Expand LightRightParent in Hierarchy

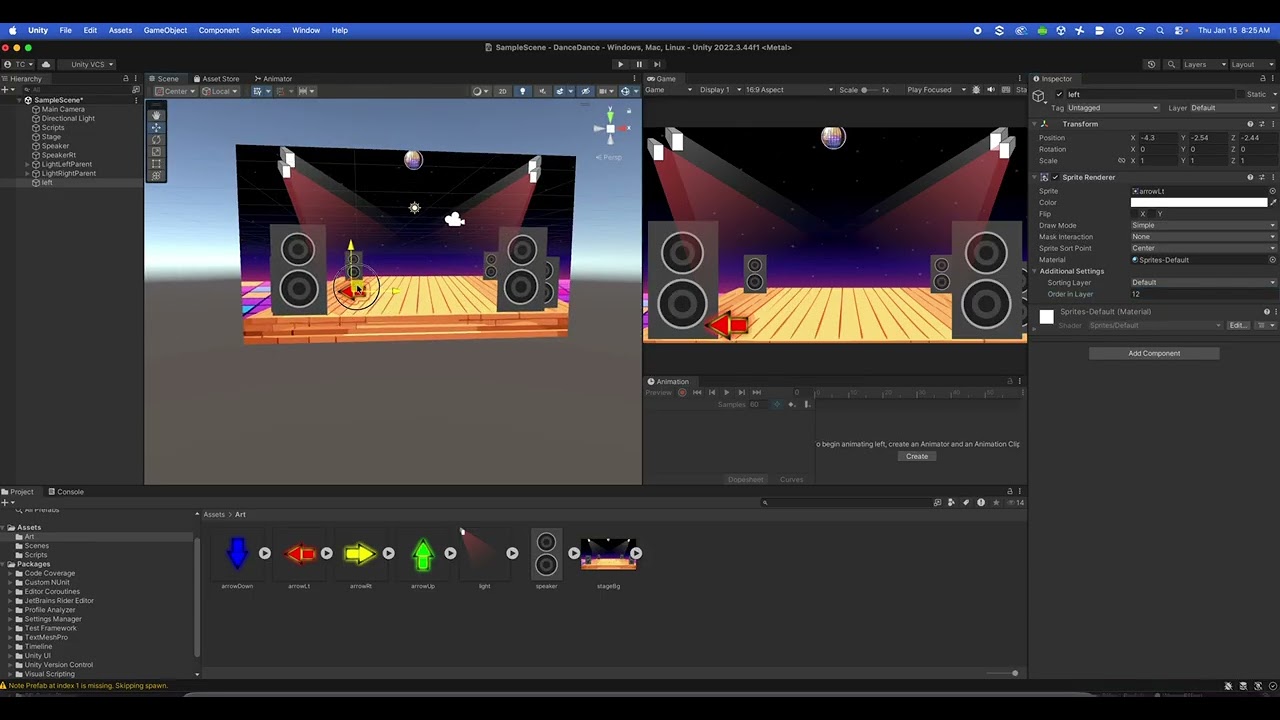click(x=27, y=173)
